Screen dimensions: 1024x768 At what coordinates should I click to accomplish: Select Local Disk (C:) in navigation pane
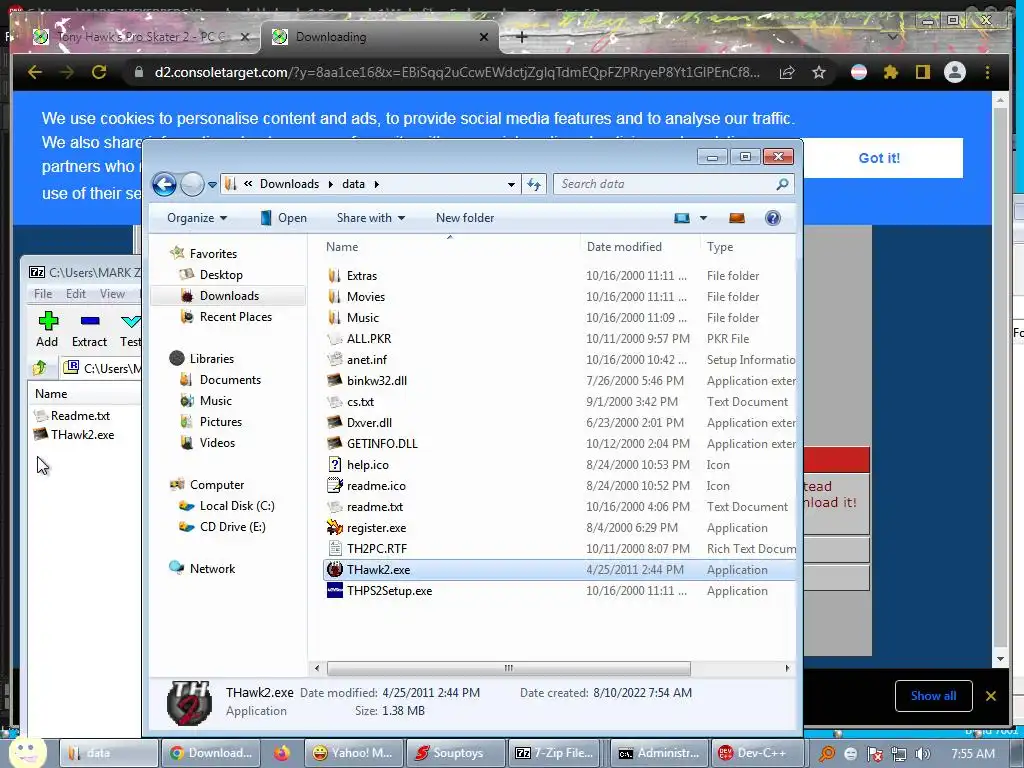click(236, 506)
